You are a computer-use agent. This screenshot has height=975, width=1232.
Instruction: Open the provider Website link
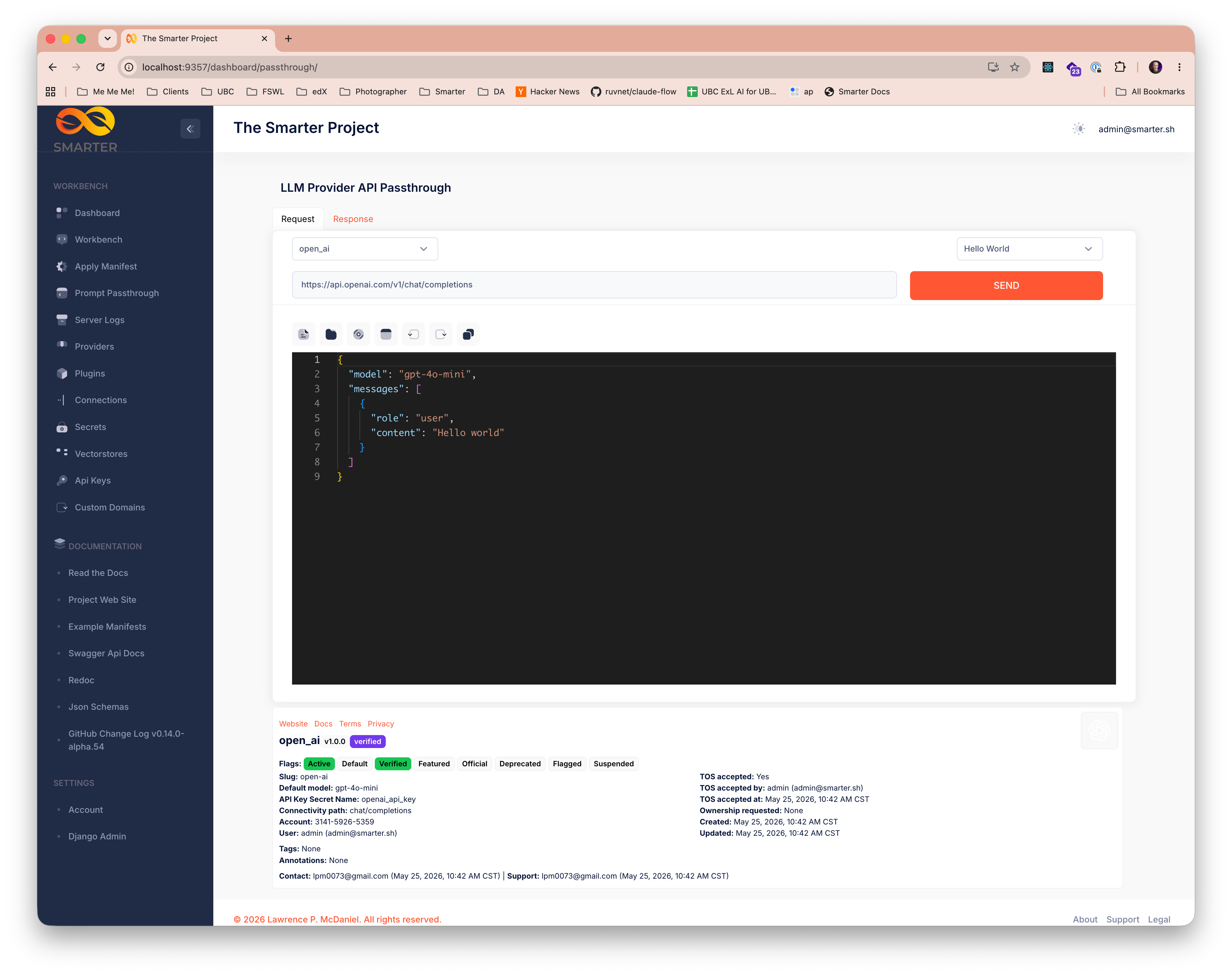[293, 724]
